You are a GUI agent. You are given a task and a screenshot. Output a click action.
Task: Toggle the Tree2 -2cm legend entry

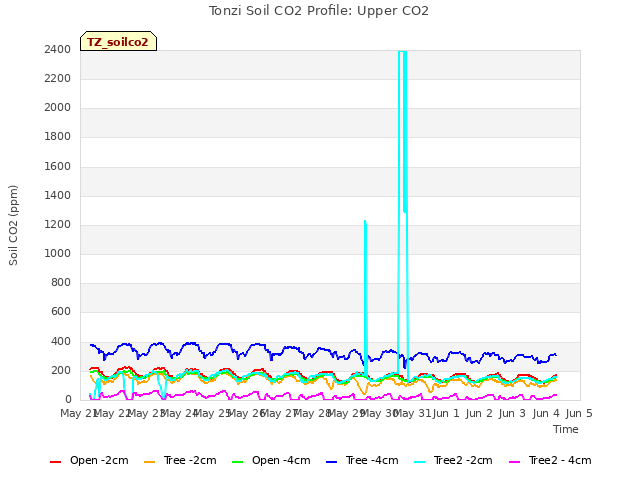click(x=453, y=460)
